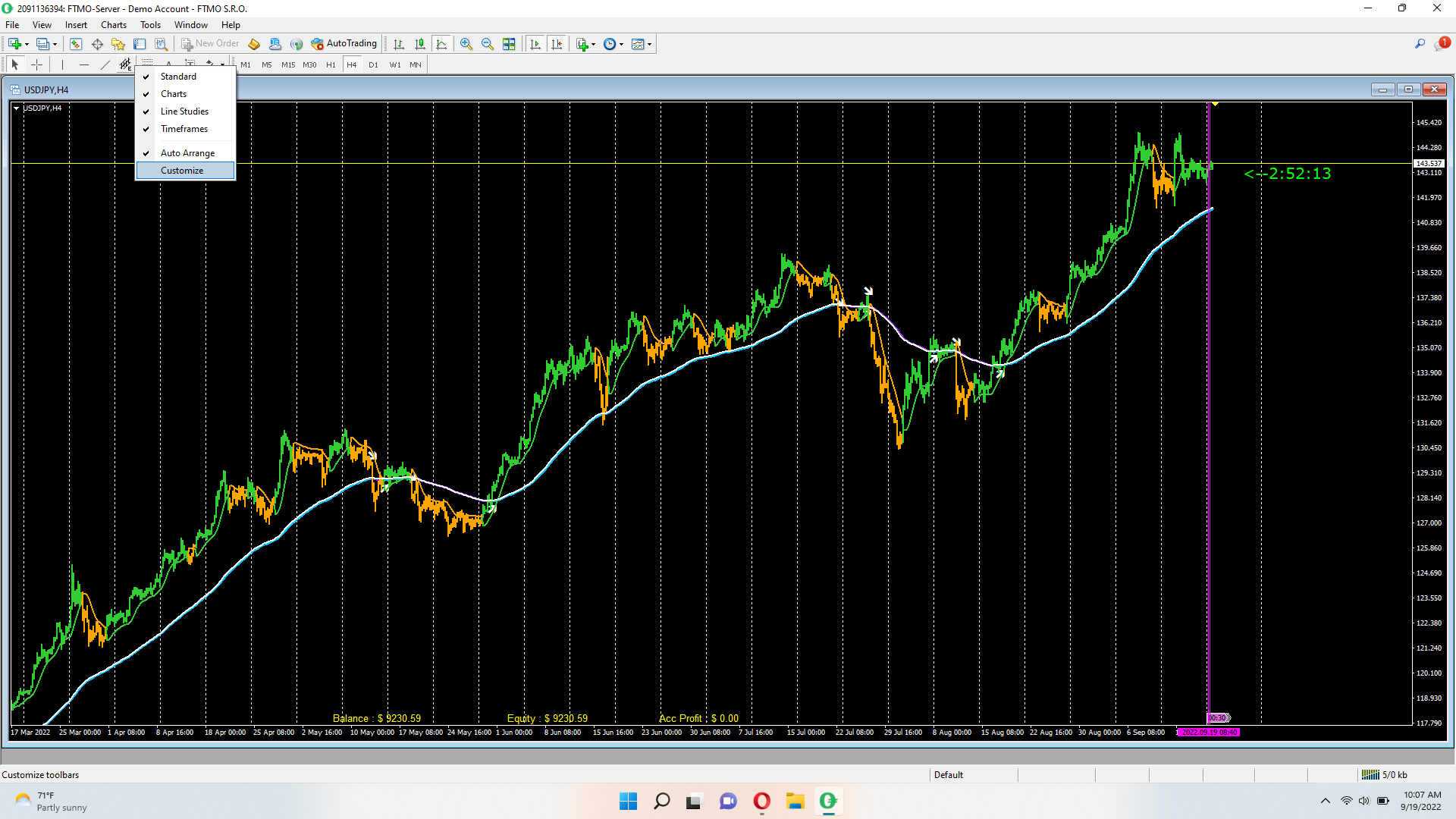The image size is (1456, 819).
Task: Uncheck Standard toolbar option
Action: (178, 77)
